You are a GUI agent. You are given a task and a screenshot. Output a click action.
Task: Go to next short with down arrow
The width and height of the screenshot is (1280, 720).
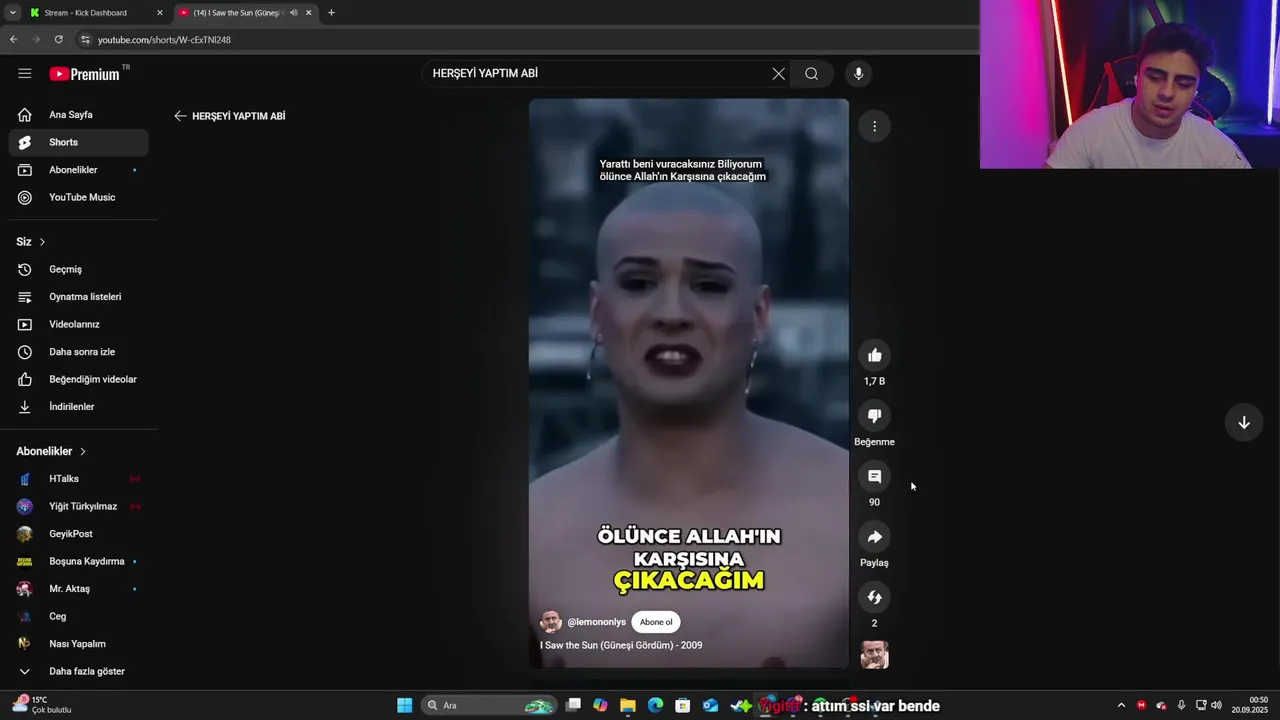(x=1244, y=422)
